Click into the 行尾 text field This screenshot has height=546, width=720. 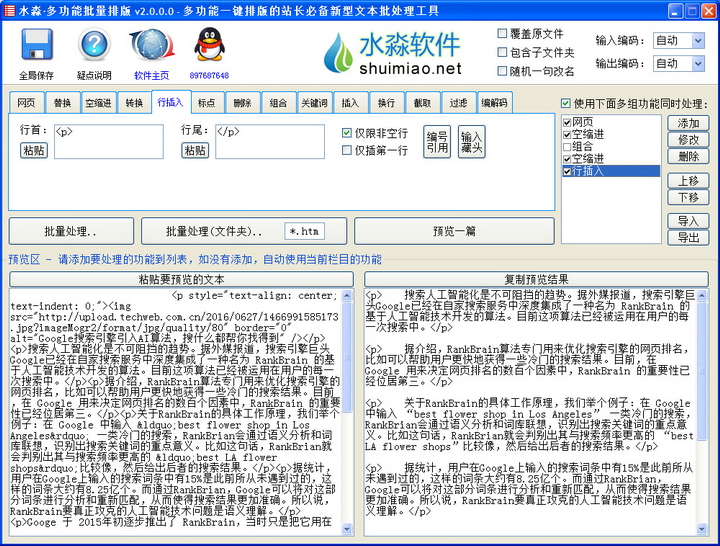point(270,141)
